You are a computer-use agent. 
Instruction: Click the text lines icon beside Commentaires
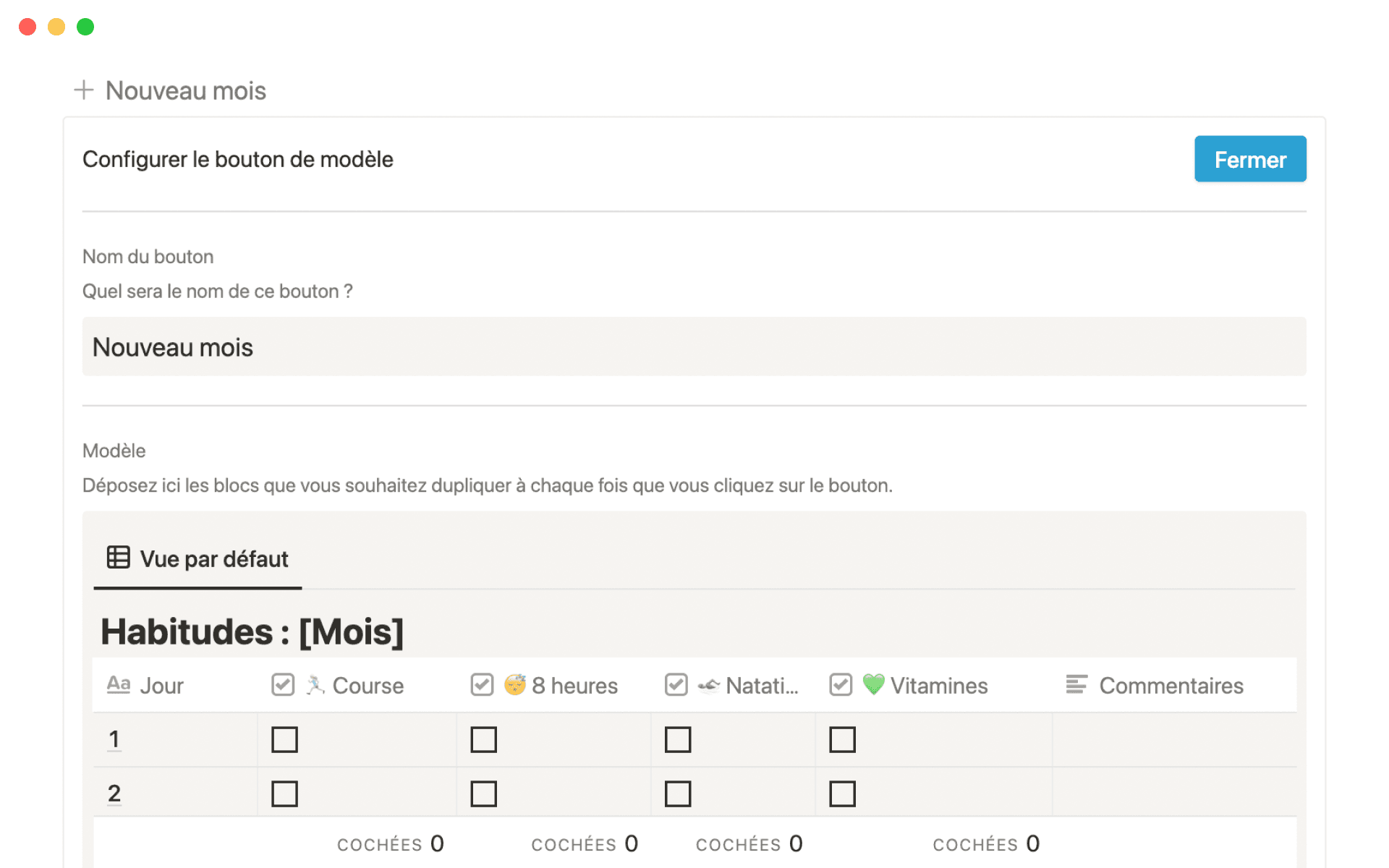[1077, 683]
